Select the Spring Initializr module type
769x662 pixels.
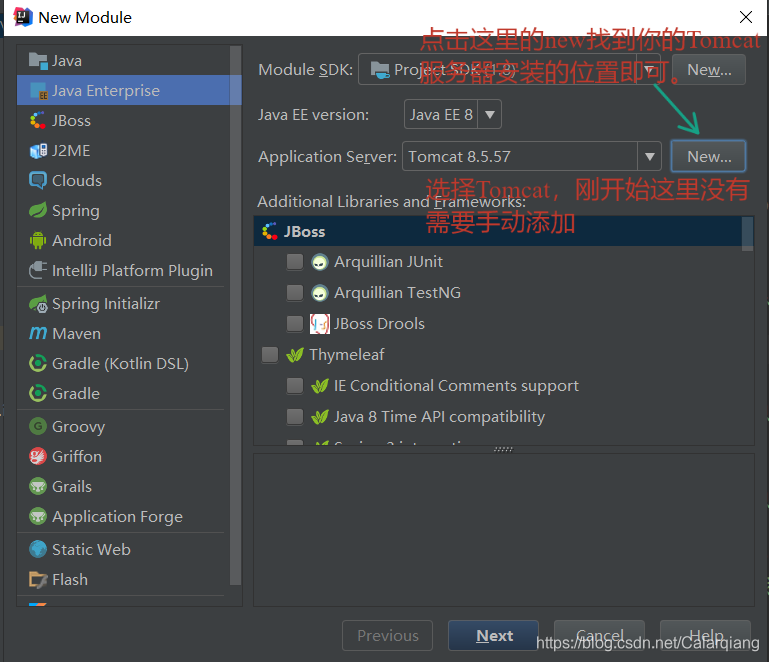[123, 304]
